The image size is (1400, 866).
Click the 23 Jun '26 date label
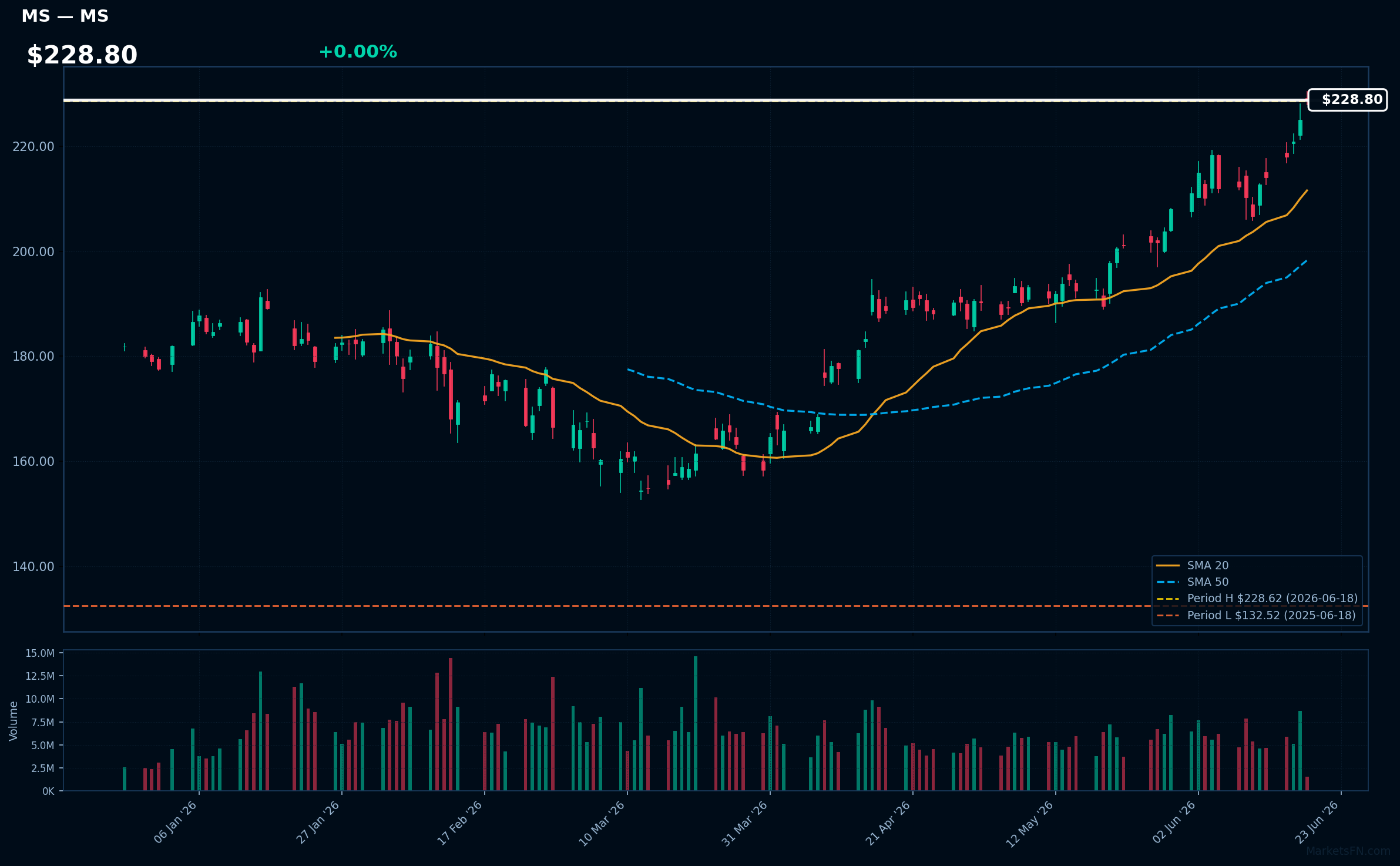1317,823
